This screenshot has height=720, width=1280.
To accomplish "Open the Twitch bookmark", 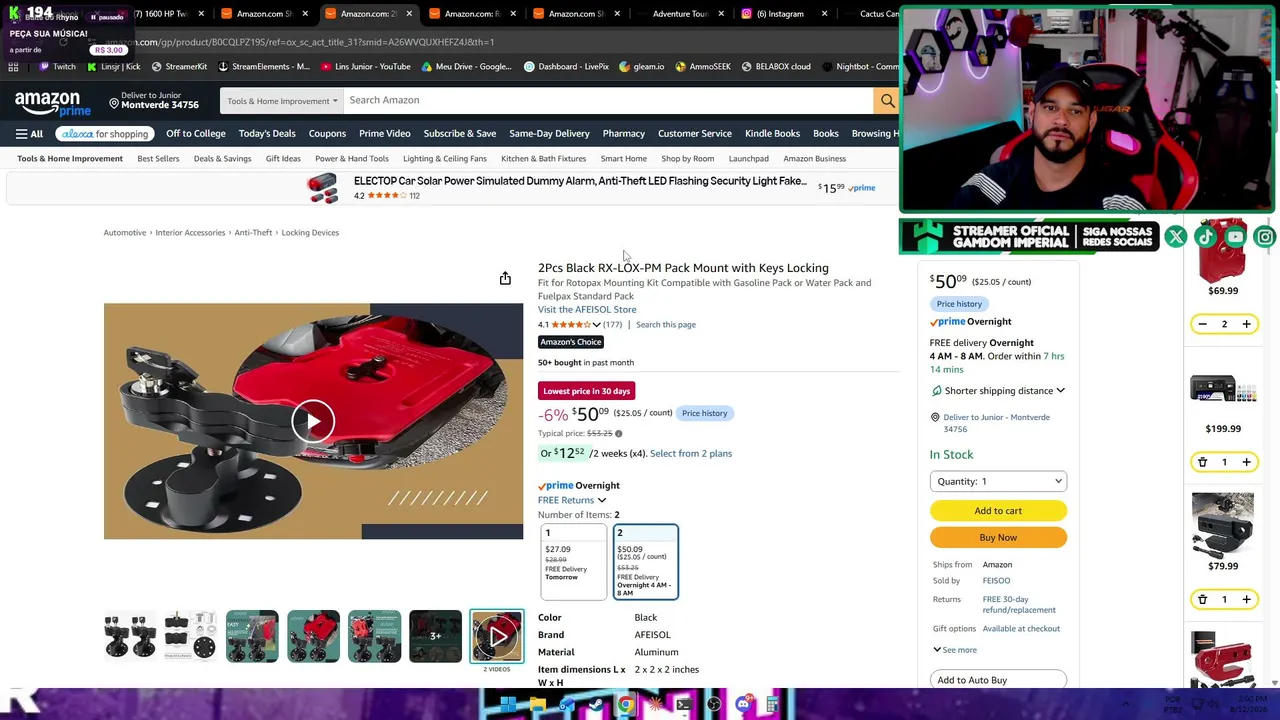I will pyautogui.click(x=57, y=67).
